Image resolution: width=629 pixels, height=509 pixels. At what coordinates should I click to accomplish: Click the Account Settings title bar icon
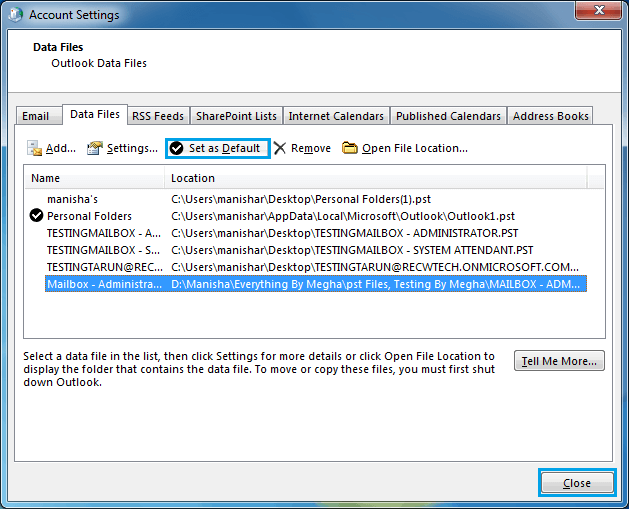point(15,14)
